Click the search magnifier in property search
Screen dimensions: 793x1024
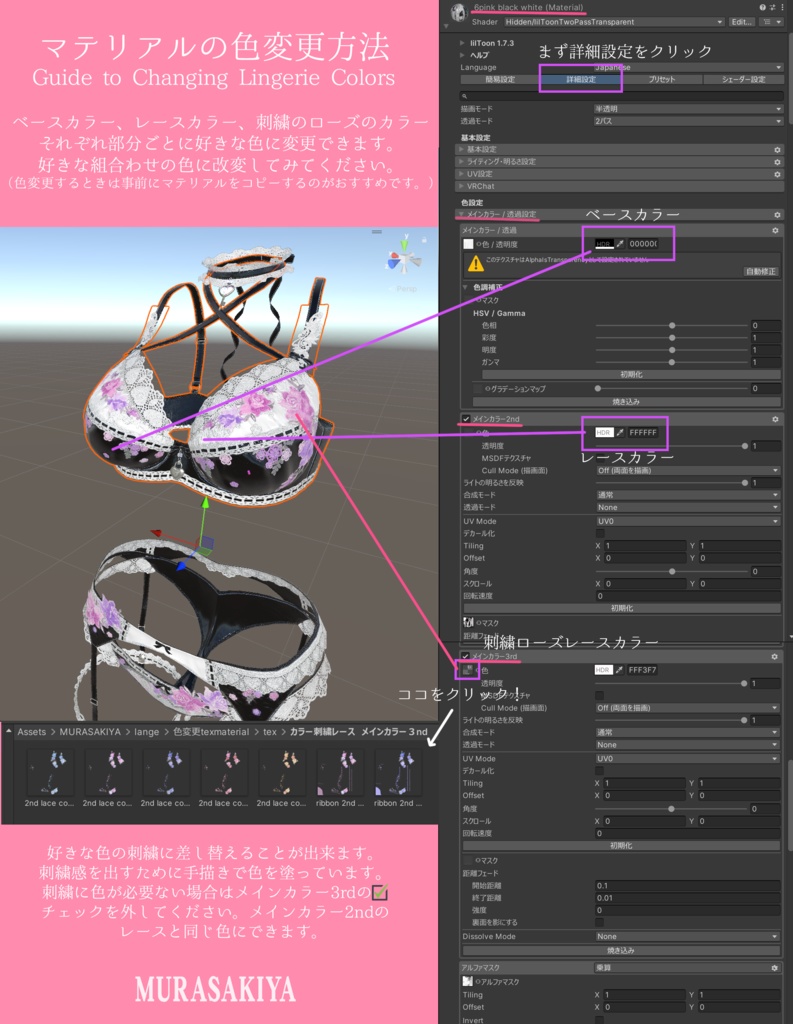coord(464,95)
